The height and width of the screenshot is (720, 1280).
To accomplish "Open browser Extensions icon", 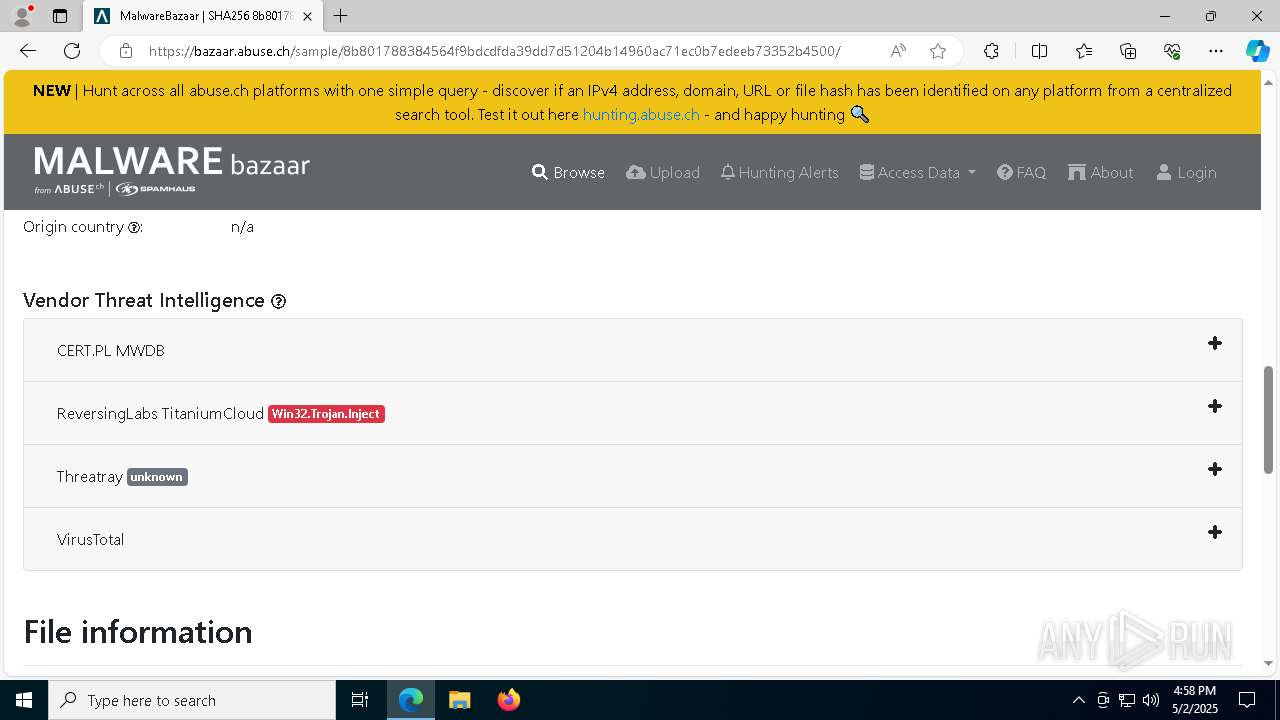I will pyautogui.click(x=991, y=51).
